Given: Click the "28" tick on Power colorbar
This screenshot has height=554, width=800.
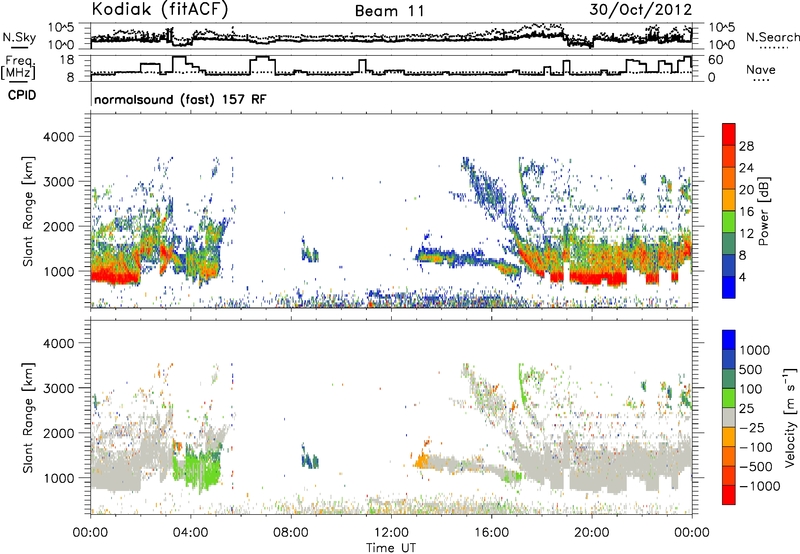Looking at the screenshot, I should pyautogui.click(x=746, y=146).
